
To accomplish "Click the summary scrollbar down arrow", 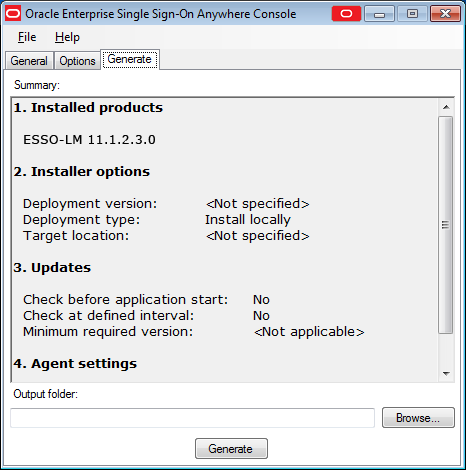I will [x=446, y=374].
